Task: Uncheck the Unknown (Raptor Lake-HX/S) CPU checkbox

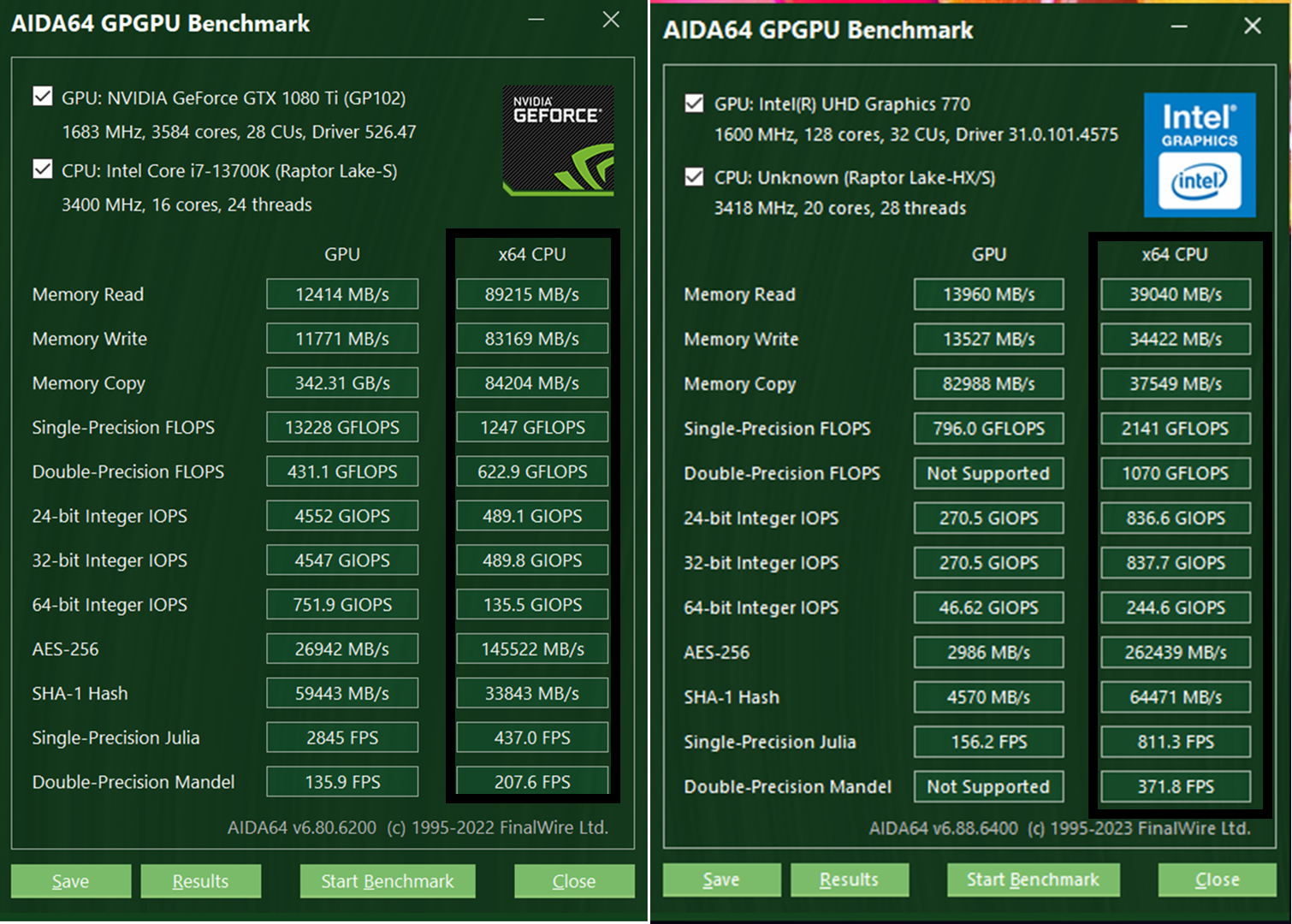Action: point(695,176)
